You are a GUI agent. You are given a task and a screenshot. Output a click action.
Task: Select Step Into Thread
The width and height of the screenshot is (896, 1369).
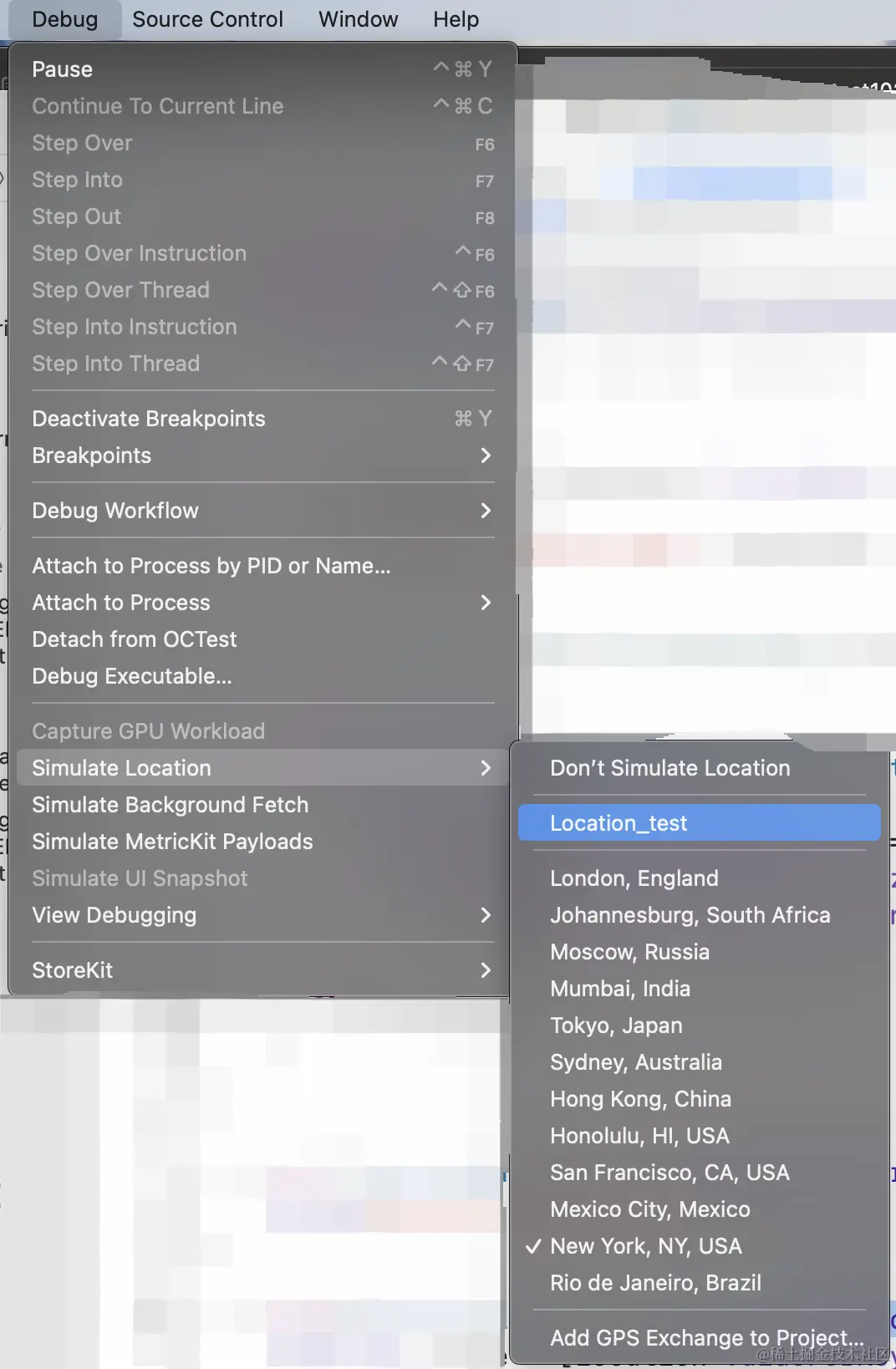pos(262,364)
